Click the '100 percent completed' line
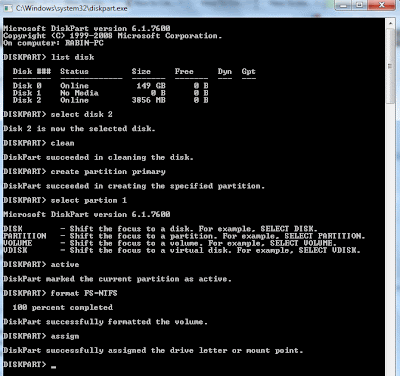 [63, 308]
